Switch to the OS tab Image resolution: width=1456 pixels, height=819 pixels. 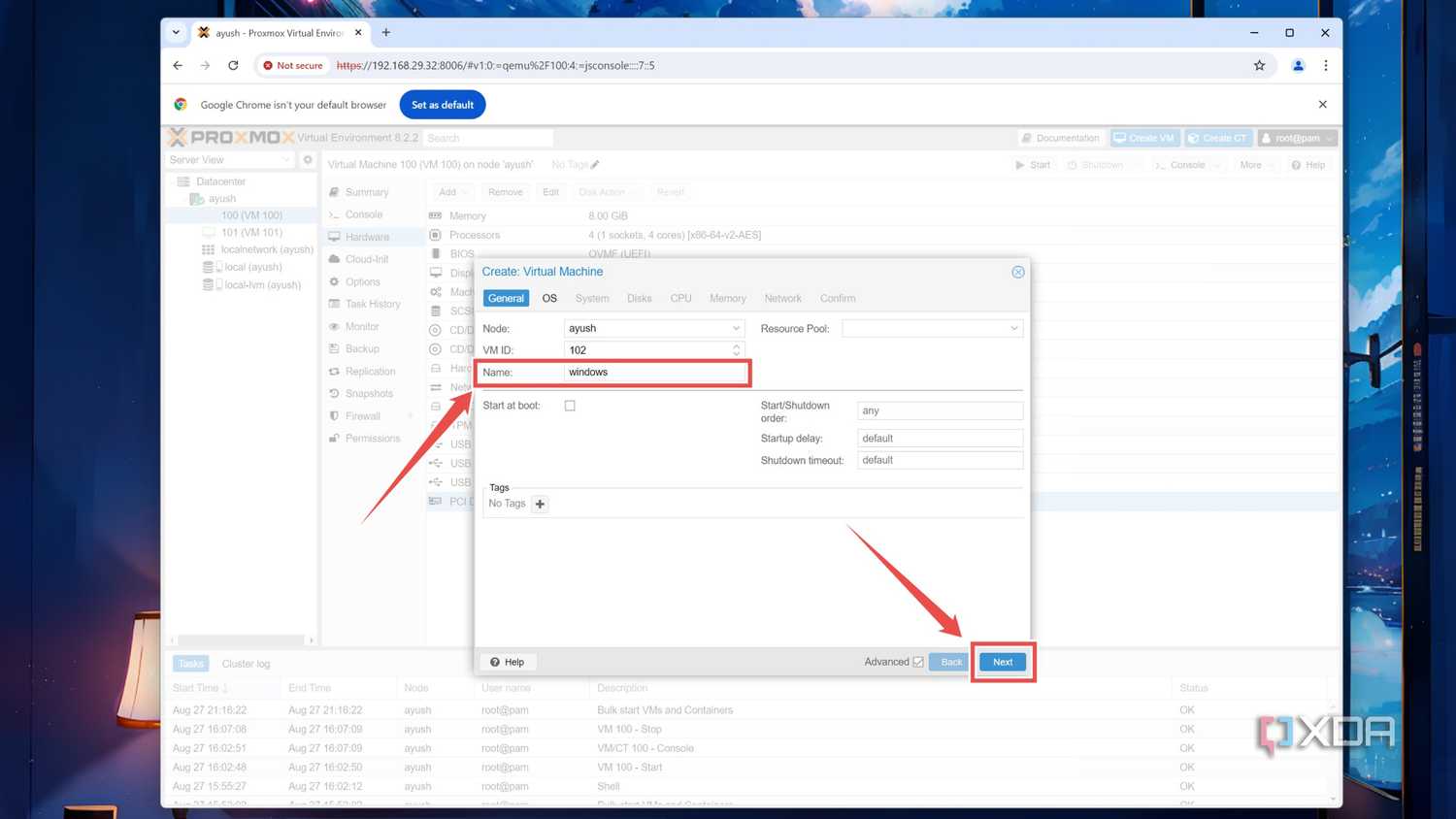coord(549,298)
